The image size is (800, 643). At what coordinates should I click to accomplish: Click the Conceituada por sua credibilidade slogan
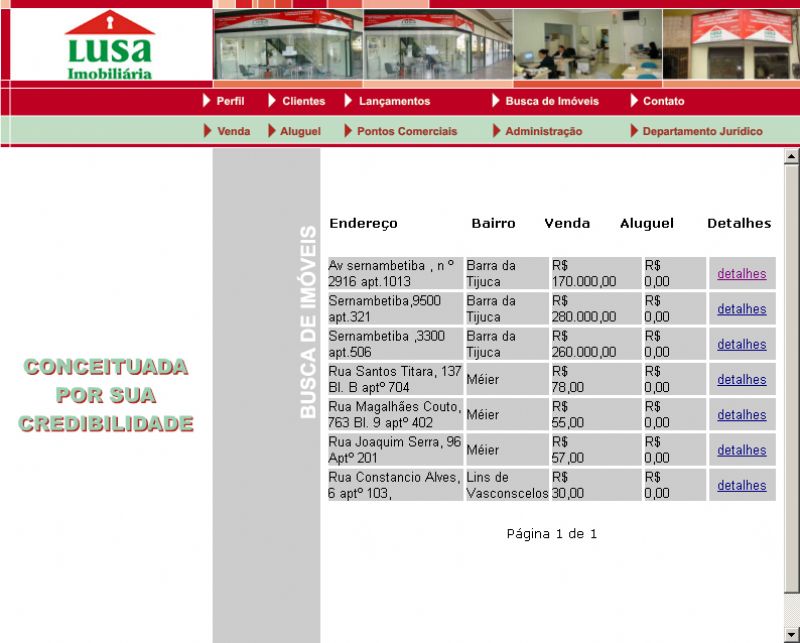[106, 395]
